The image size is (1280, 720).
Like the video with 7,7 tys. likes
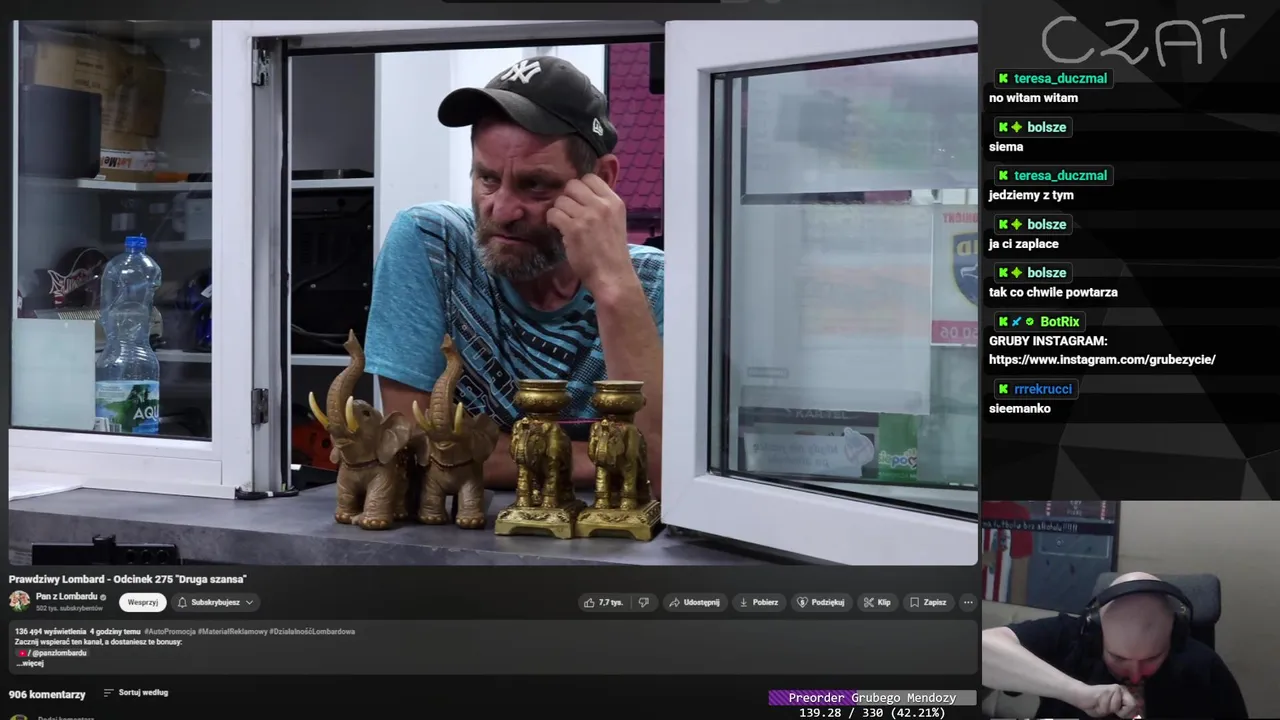[x=603, y=602]
